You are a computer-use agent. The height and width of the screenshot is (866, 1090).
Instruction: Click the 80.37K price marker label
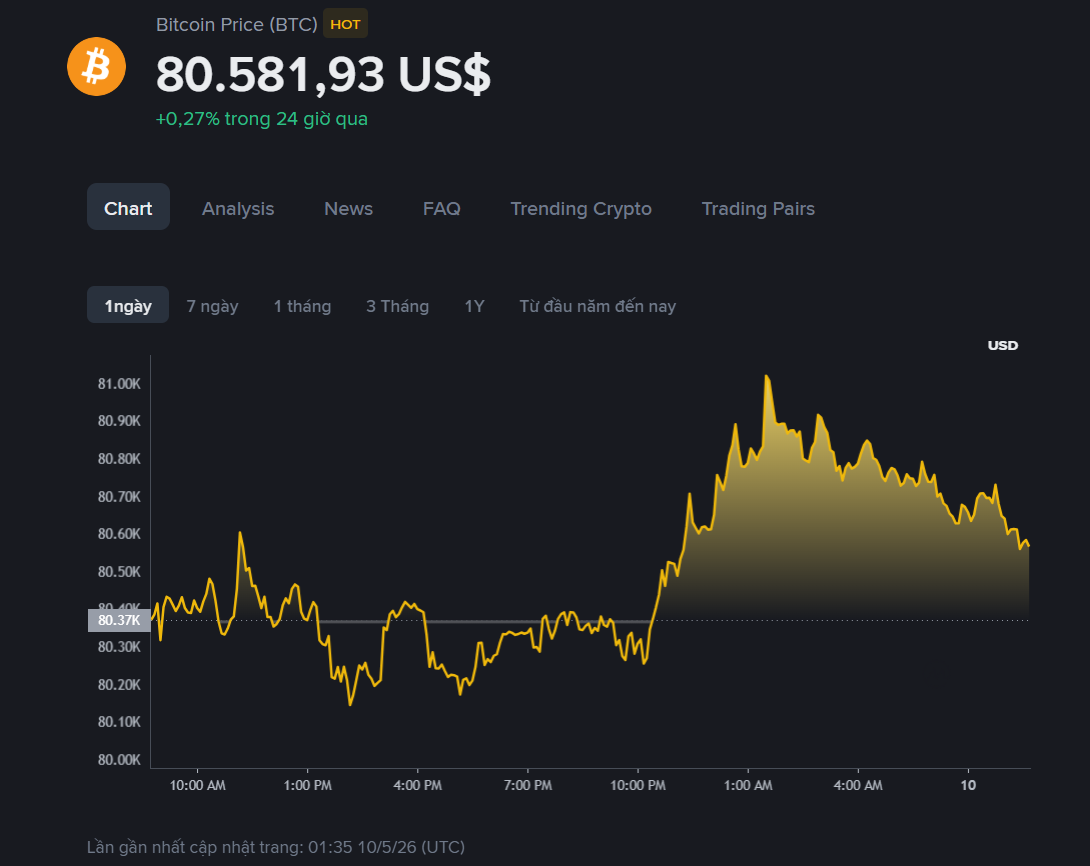(x=120, y=620)
